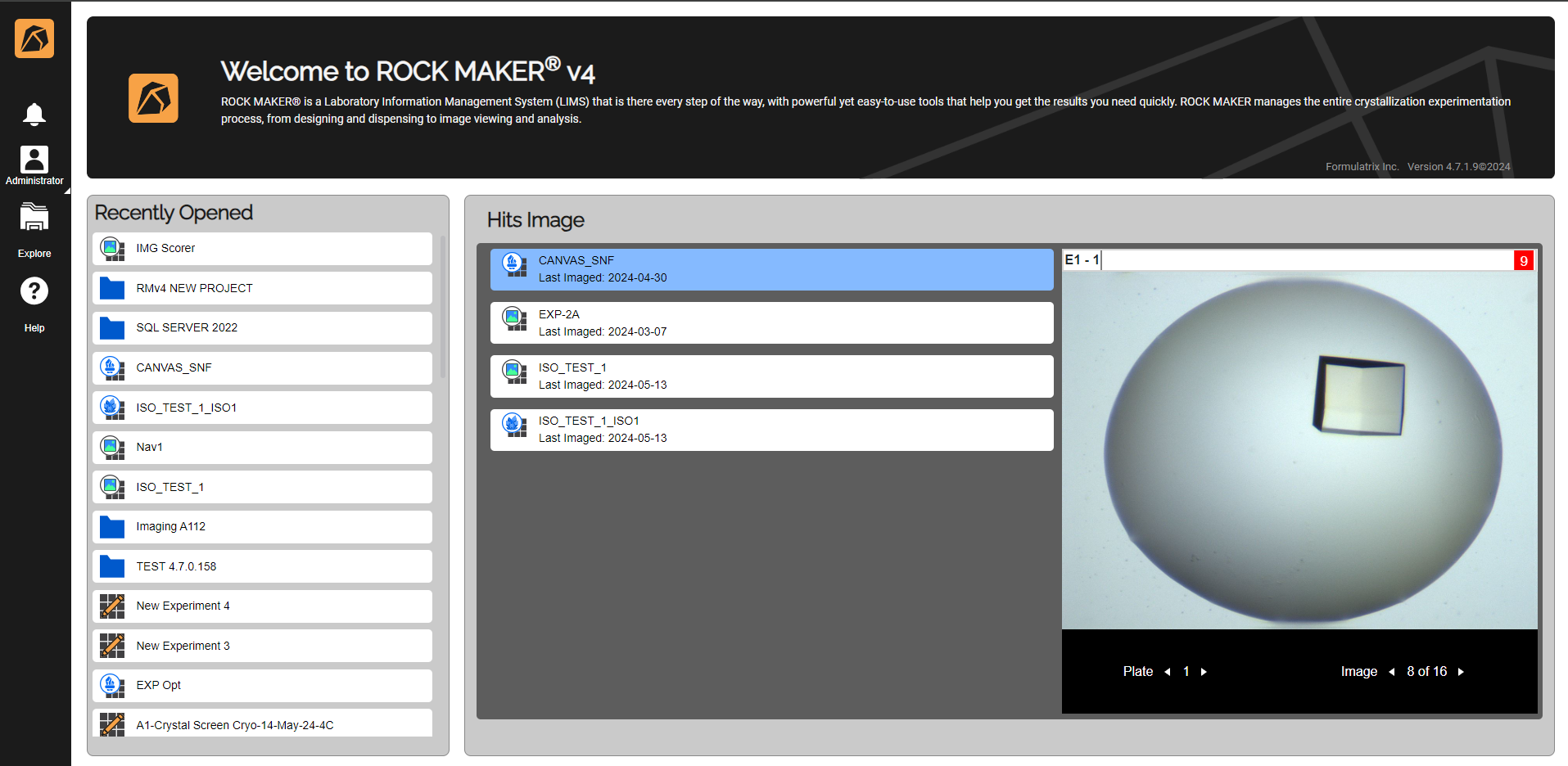Open the Explore folder icon
The width and height of the screenshot is (1568, 766).
(x=34, y=218)
